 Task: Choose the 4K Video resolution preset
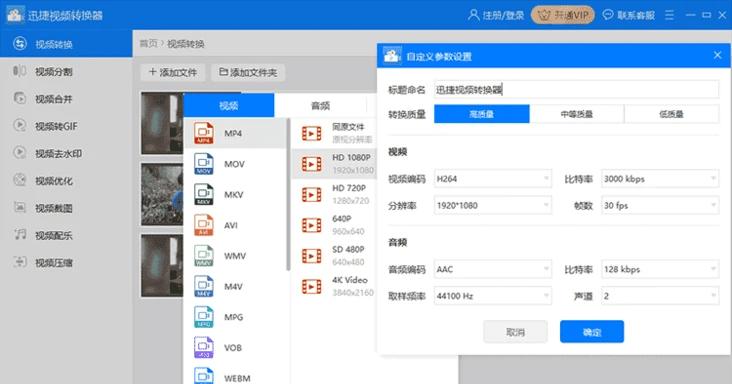tap(334, 286)
